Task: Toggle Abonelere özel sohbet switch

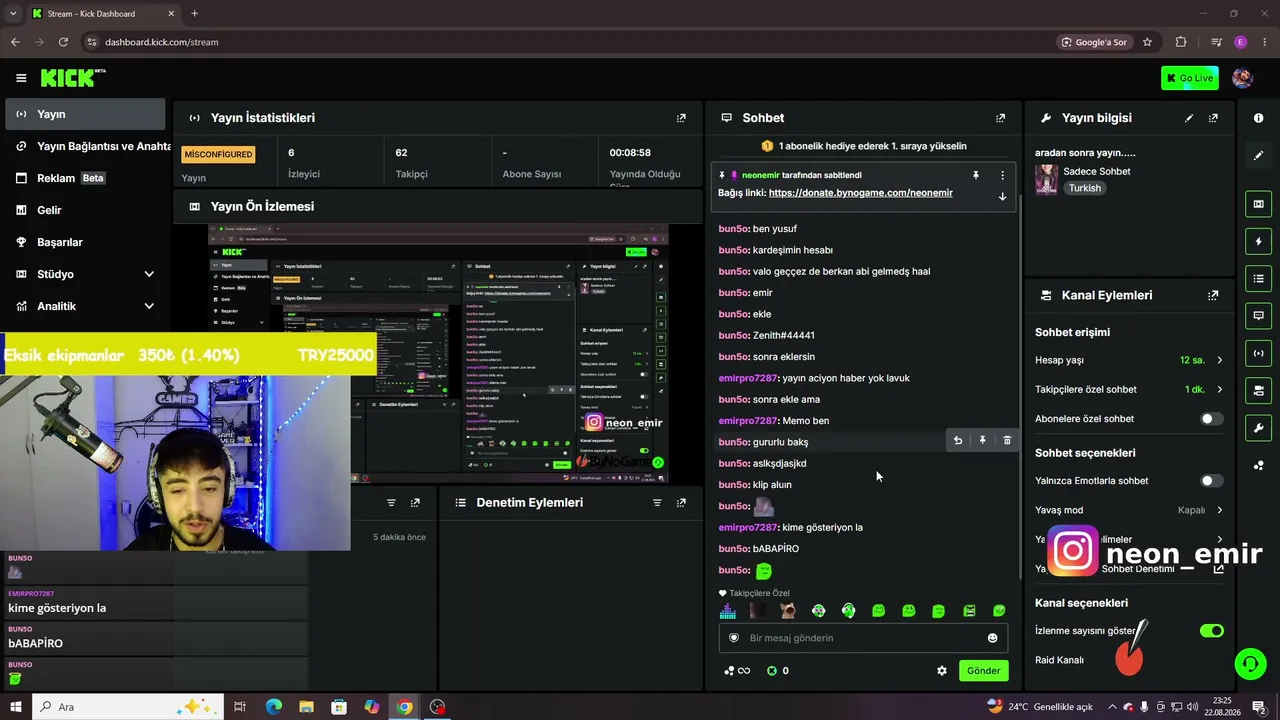Action: [x=1211, y=419]
